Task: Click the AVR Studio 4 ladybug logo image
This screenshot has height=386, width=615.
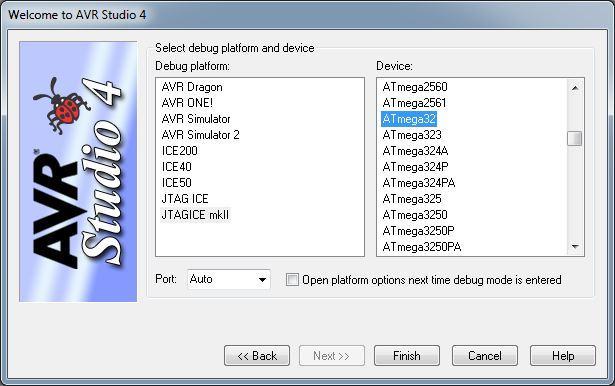Action: [x=78, y=172]
